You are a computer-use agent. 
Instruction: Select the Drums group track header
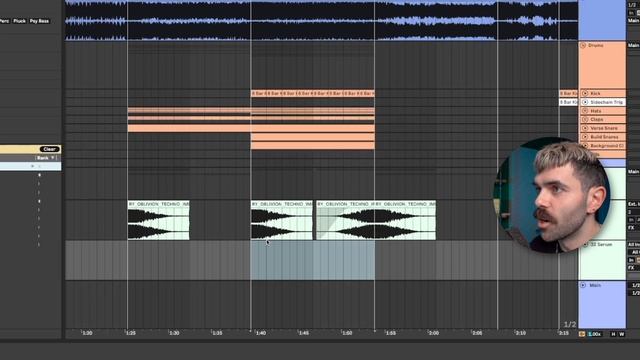(x=602, y=65)
